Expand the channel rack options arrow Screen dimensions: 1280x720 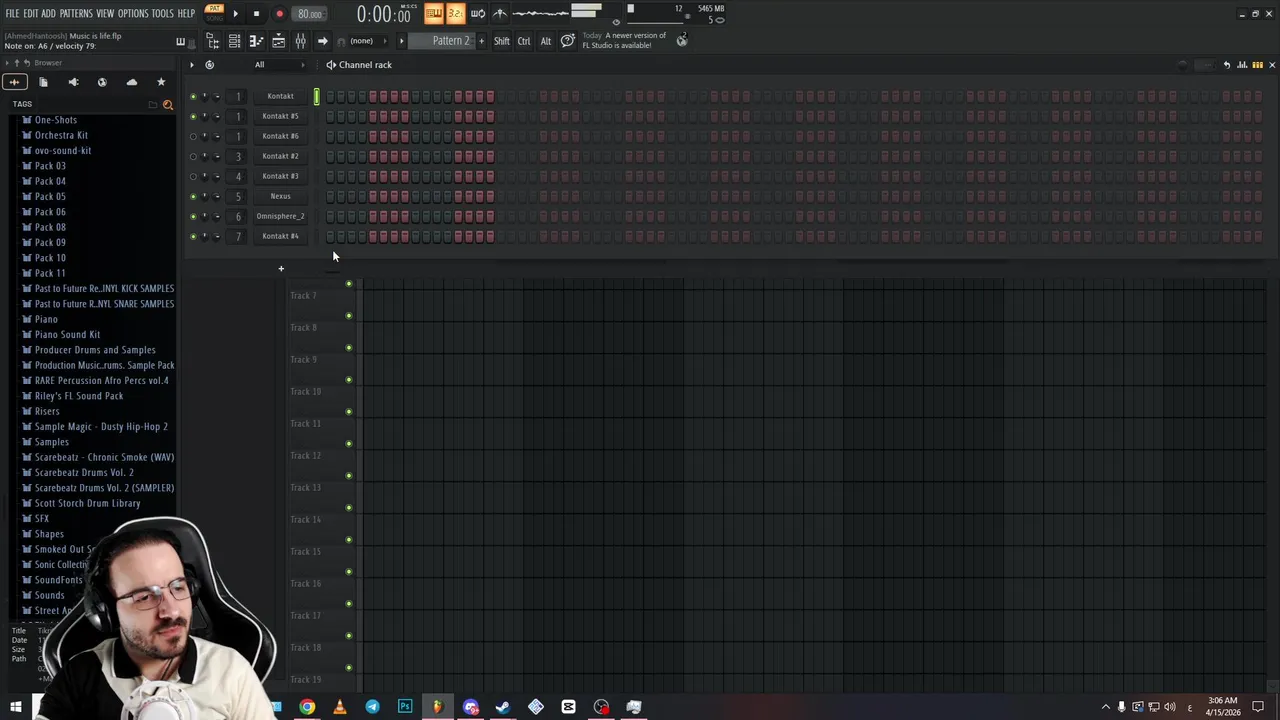192,64
